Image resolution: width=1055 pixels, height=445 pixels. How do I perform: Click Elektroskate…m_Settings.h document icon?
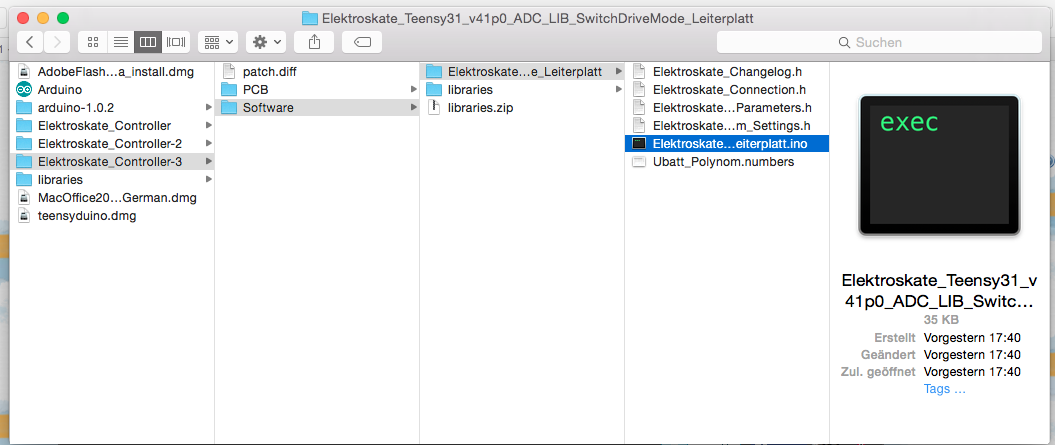639,125
